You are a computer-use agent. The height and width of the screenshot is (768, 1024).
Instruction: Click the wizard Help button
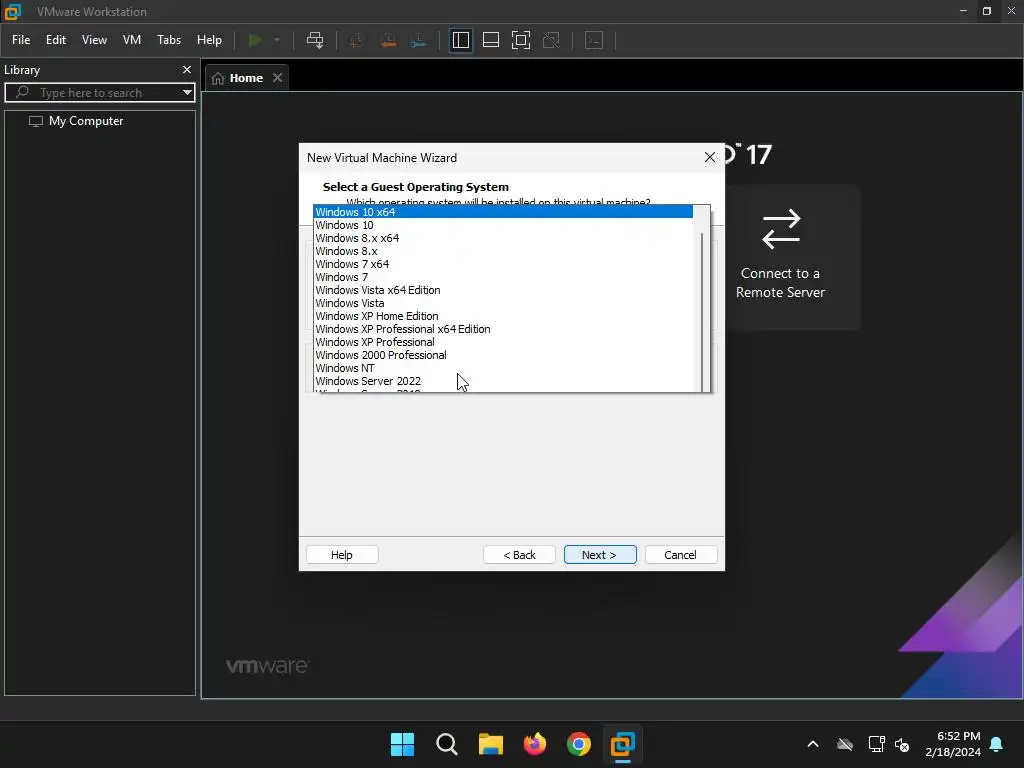342,554
